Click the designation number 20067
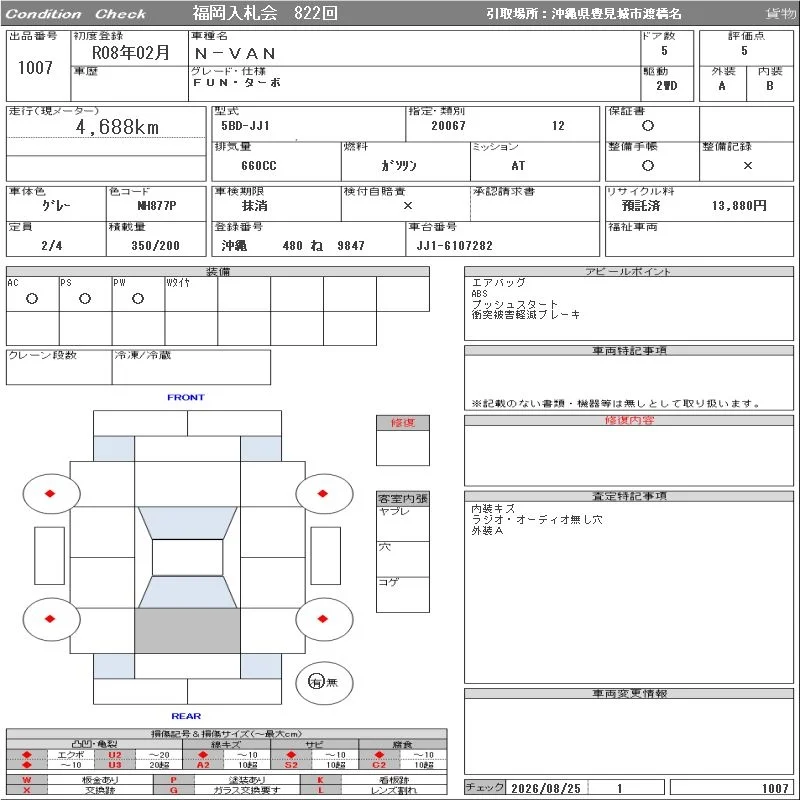Viewport: 800px width, 800px height. tap(448, 126)
